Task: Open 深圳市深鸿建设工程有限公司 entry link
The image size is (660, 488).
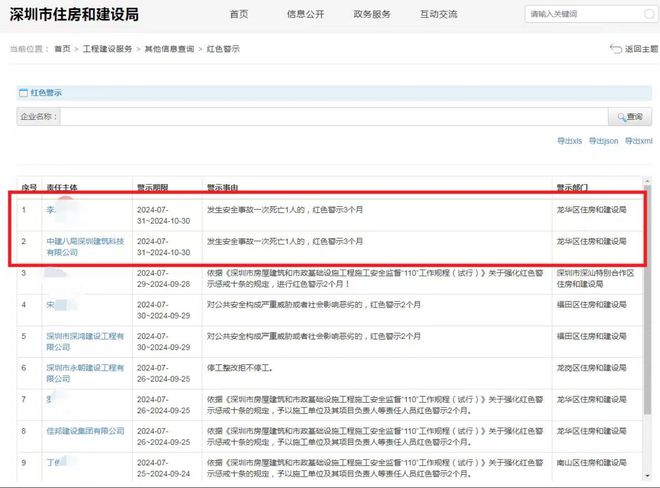Action: tap(85, 341)
